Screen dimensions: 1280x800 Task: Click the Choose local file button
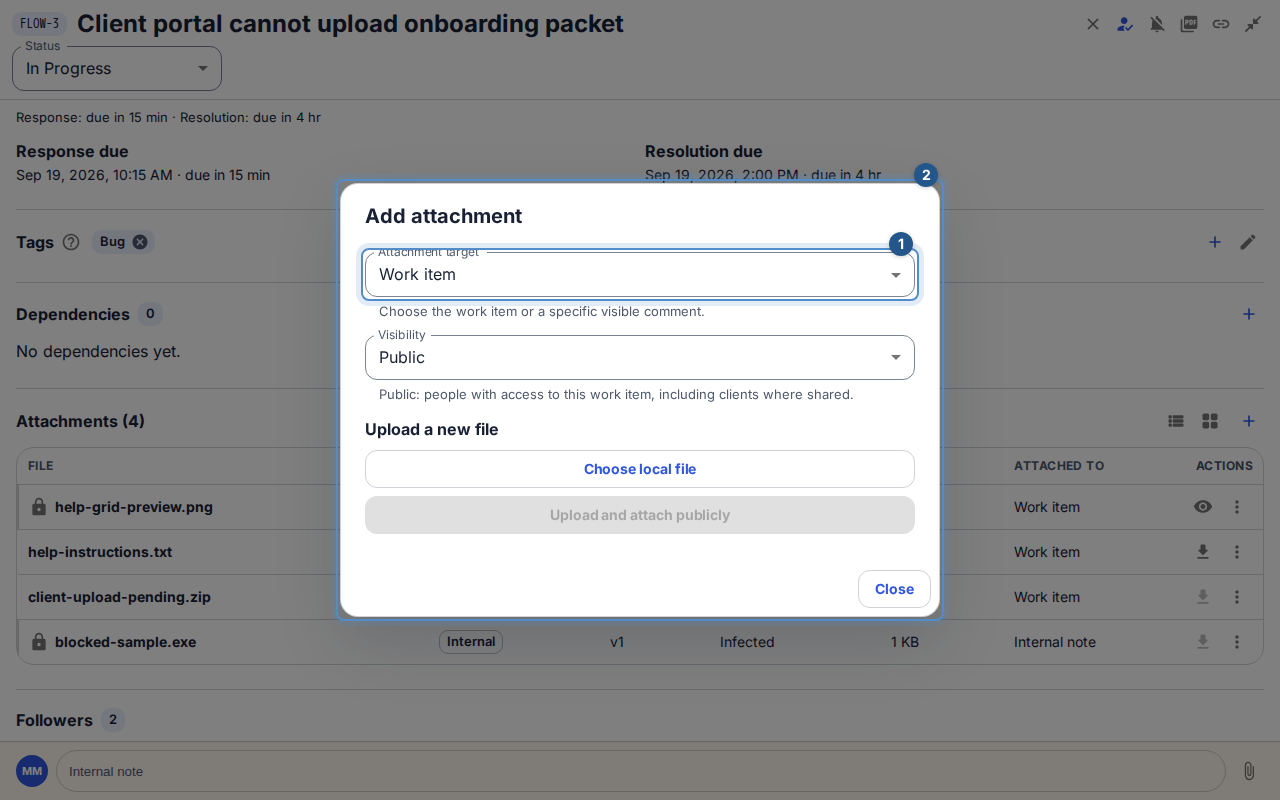[x=640, y=469]
